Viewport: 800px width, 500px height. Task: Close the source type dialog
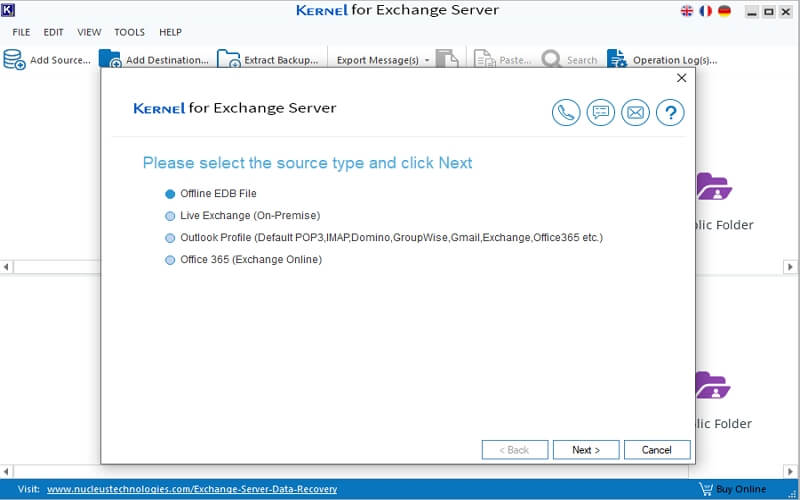coord(681,78)
